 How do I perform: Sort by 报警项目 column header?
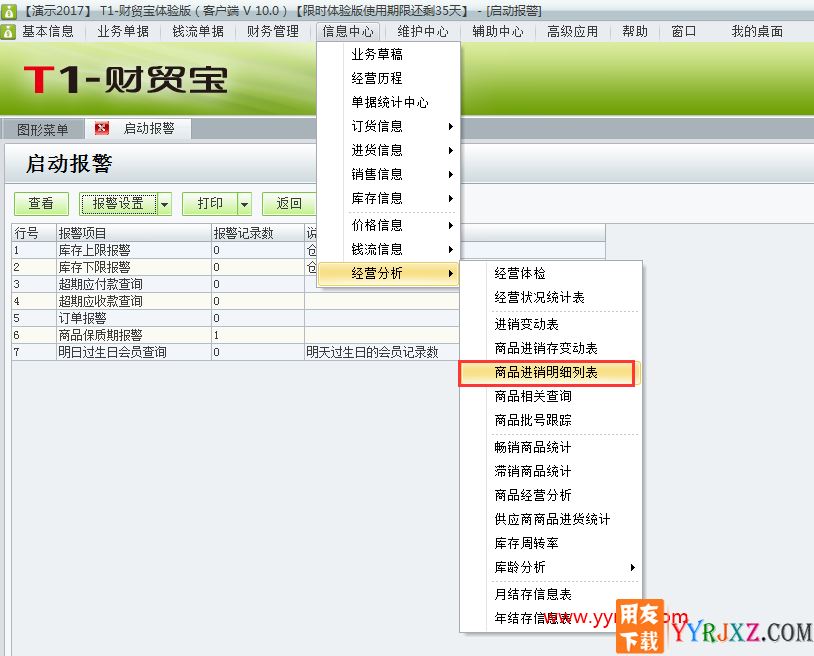pos(134,233)
